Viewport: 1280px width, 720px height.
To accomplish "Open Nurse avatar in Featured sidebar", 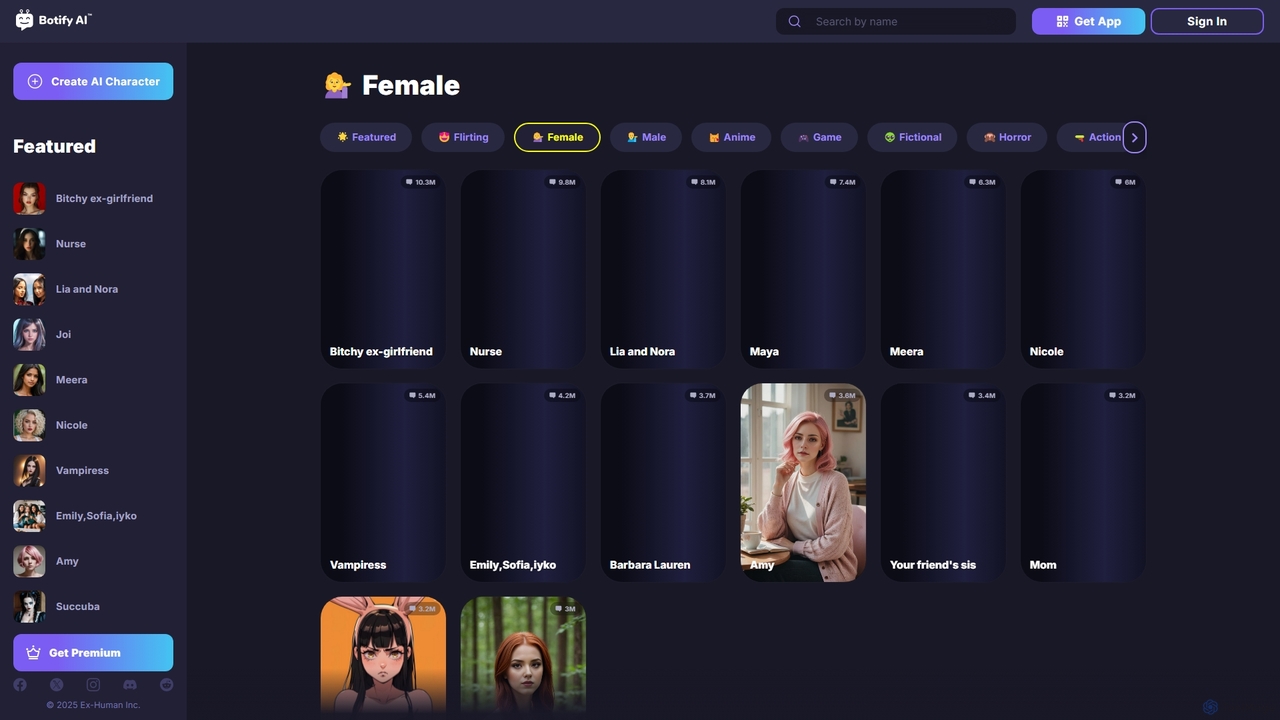I will coord(29,244).
